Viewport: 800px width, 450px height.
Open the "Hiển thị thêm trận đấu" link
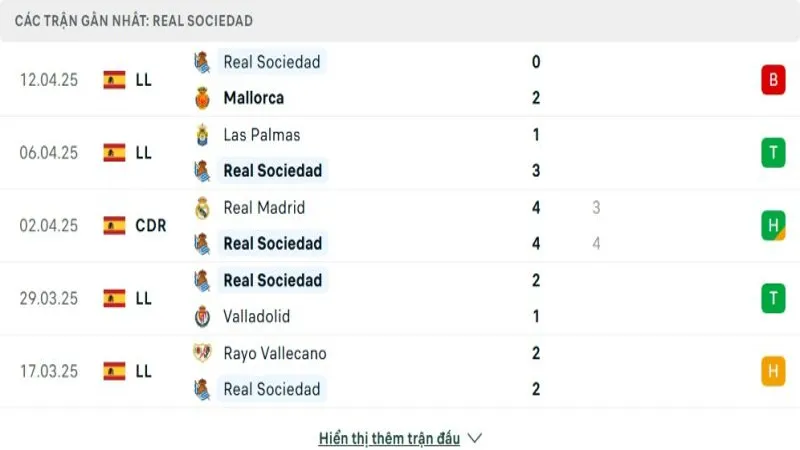pos(389,438)
